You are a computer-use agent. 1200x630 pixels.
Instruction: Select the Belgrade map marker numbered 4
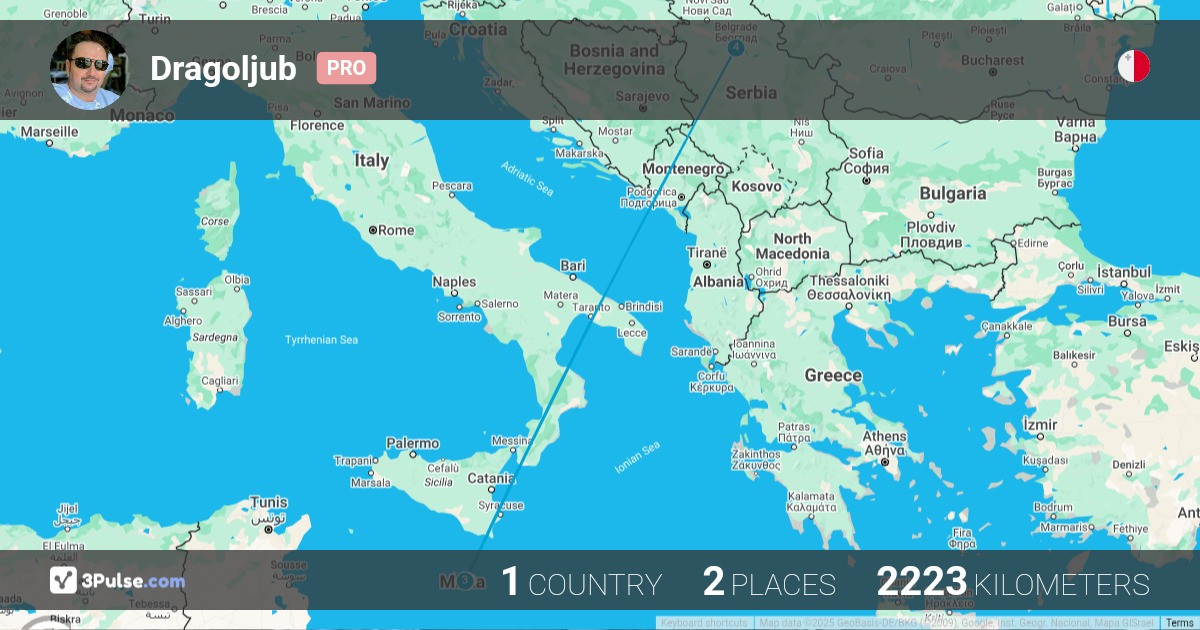[737, 47]
